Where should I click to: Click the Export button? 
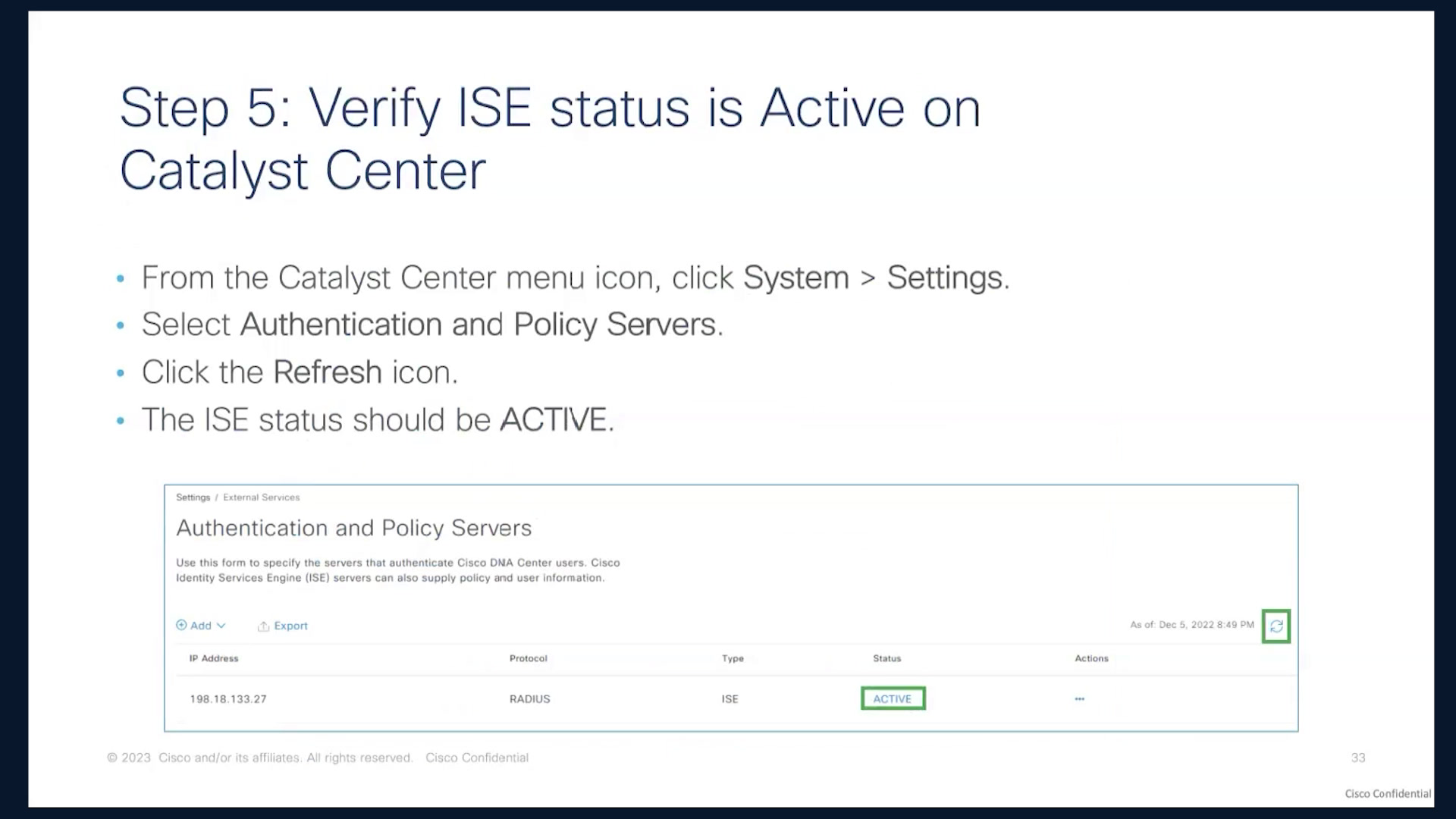pyautogui.click(x=283, y=626)
